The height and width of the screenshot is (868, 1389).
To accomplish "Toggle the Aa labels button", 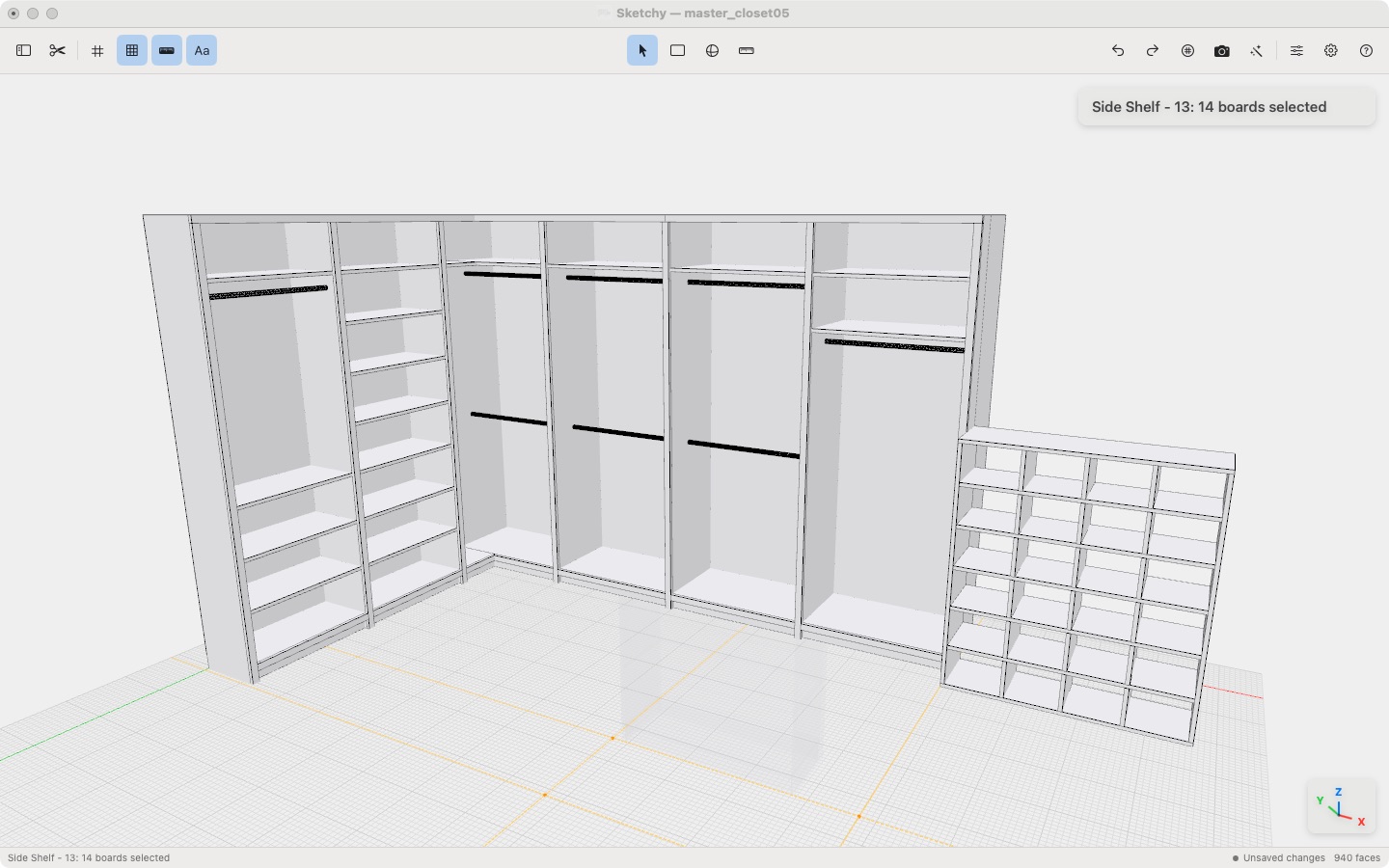I will (x=202, y=51).
